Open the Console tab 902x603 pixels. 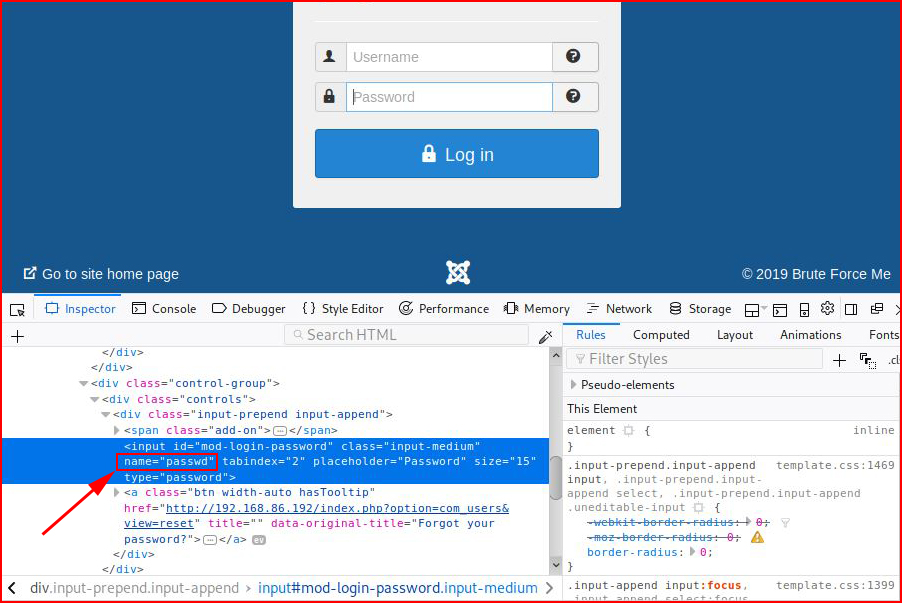tap(164, 309)
